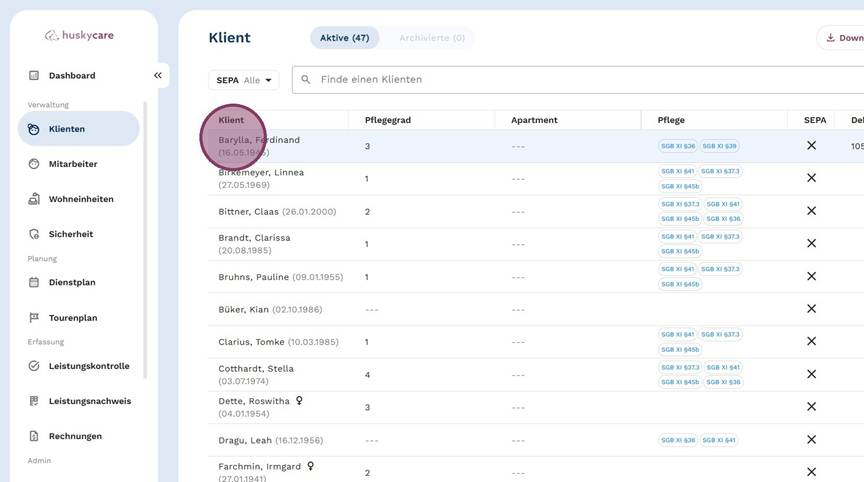Click the Pflege column header
Screen dimensions: 864x482
671,120
